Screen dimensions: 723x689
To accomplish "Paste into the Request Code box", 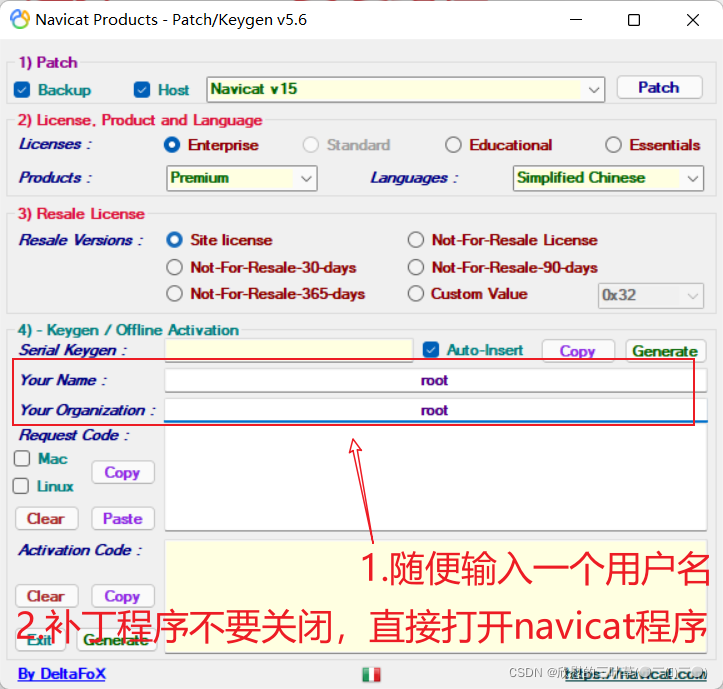I will 123,518.
